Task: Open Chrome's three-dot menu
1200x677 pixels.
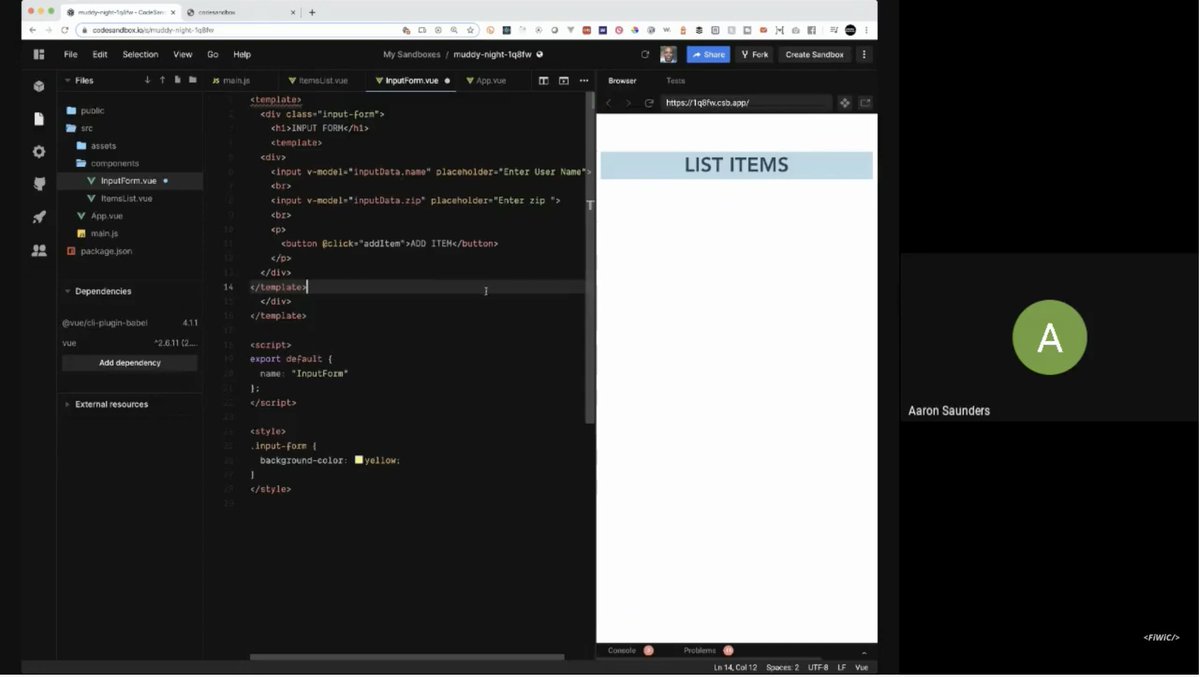Action: [868, 30]
